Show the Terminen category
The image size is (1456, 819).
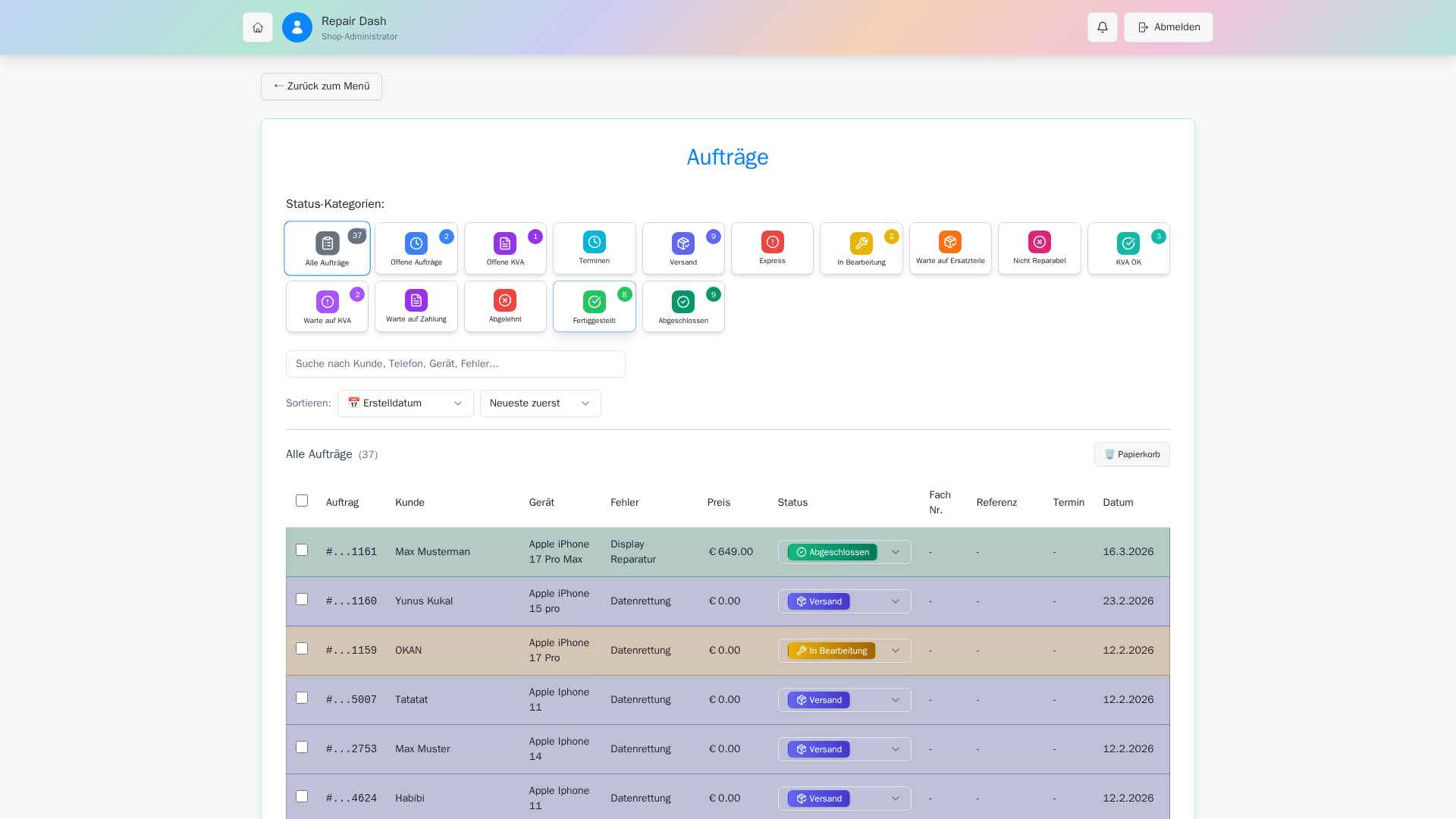tap(595, 248)
